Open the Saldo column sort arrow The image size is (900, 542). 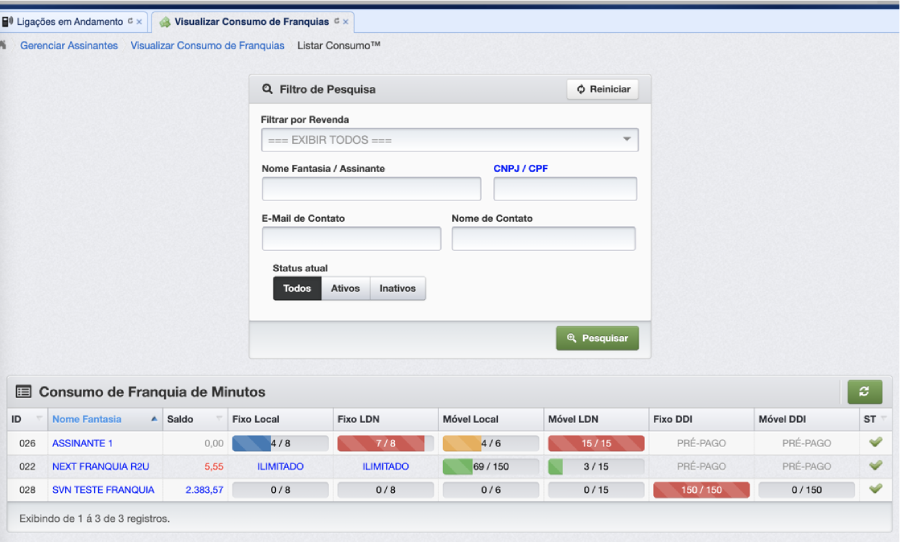point(219,419)
